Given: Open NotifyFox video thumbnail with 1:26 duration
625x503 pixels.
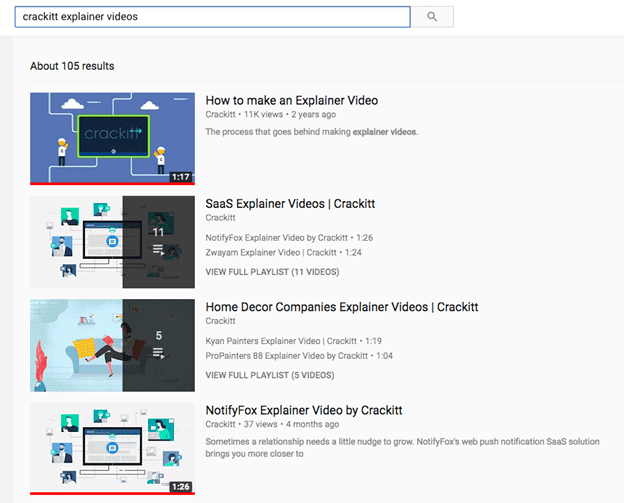Looking at the screenshot, I should pos(112,448).
